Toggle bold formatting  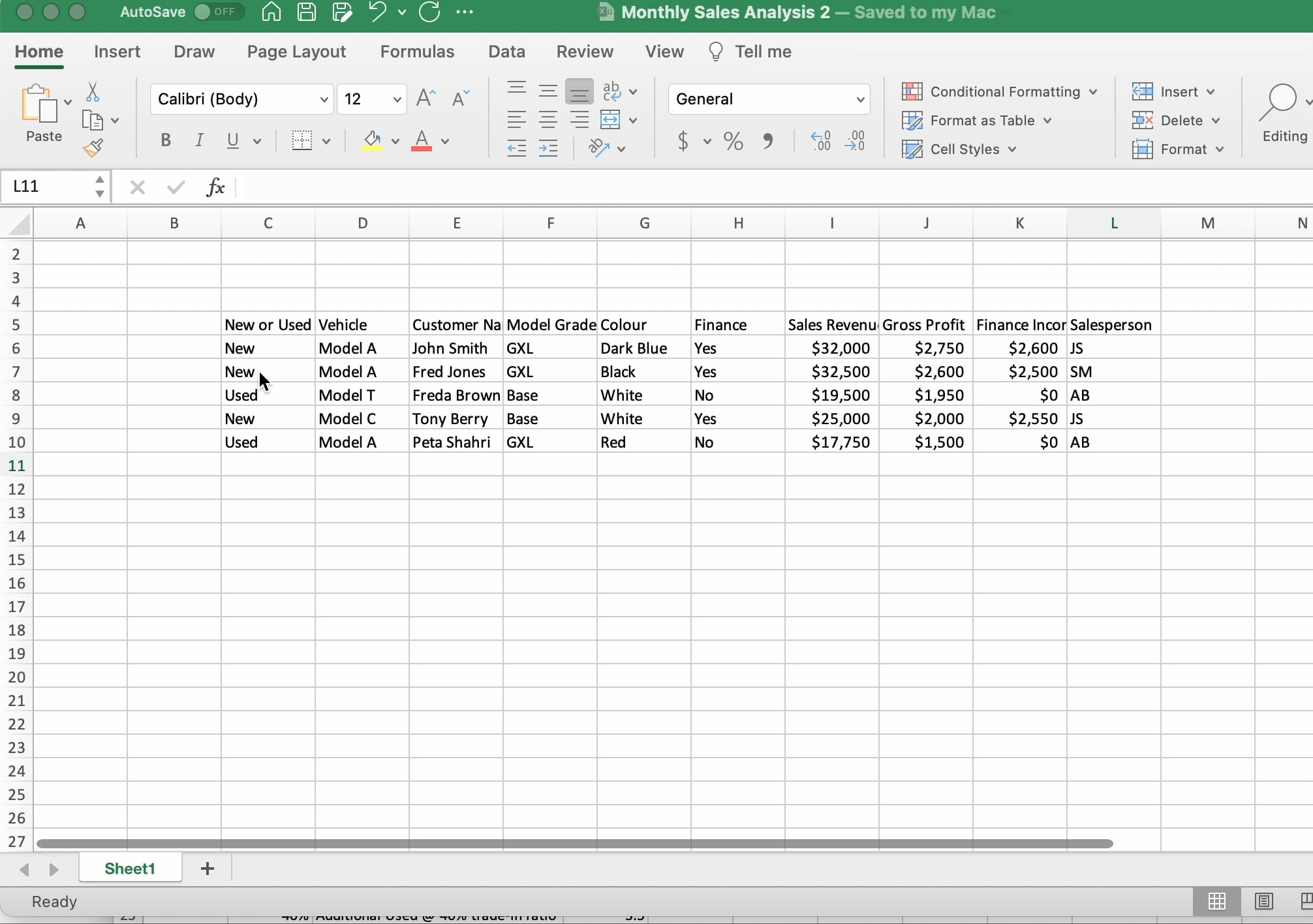[x=165, y=140]
